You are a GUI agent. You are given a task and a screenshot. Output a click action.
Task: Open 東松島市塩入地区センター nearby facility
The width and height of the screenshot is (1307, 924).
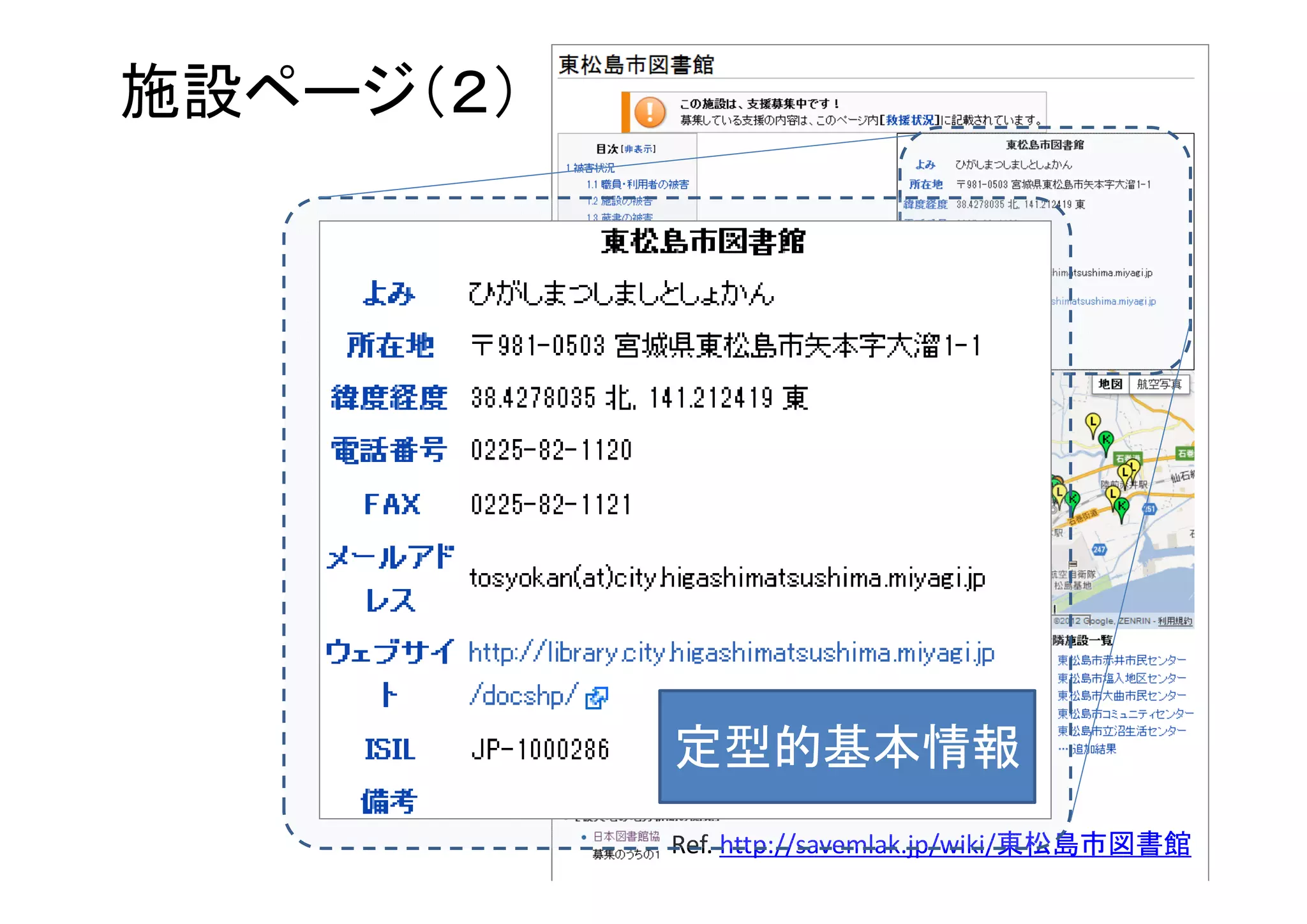[x=1121, y=678]
